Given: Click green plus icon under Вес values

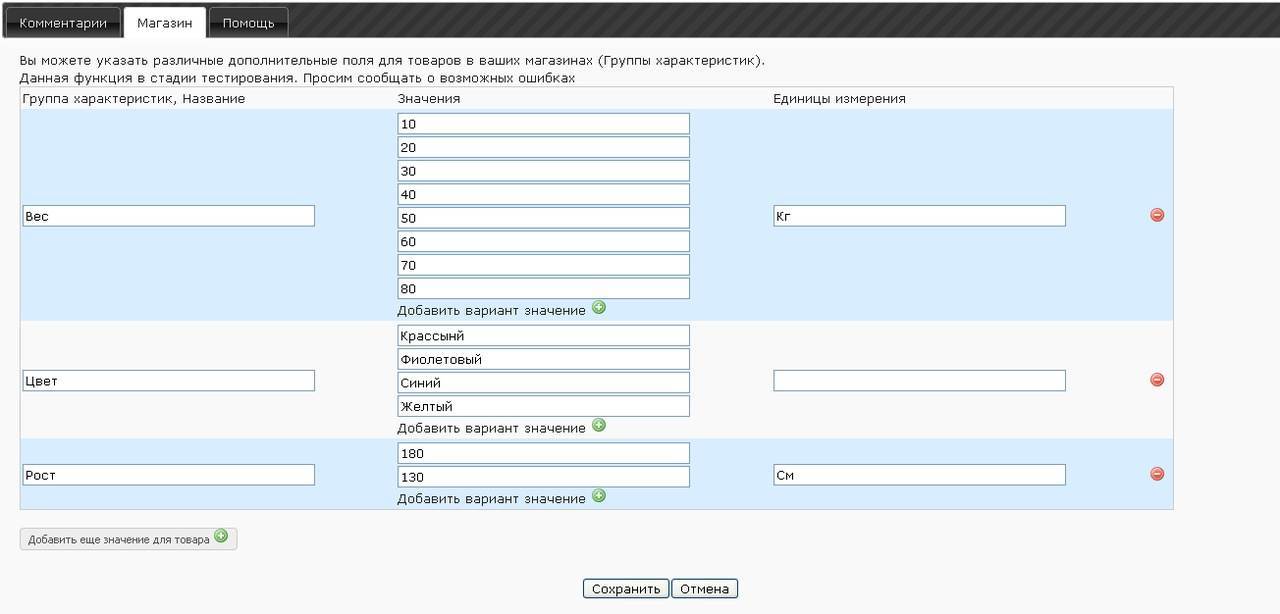Looking at the screenshot, I should (599, 308).
